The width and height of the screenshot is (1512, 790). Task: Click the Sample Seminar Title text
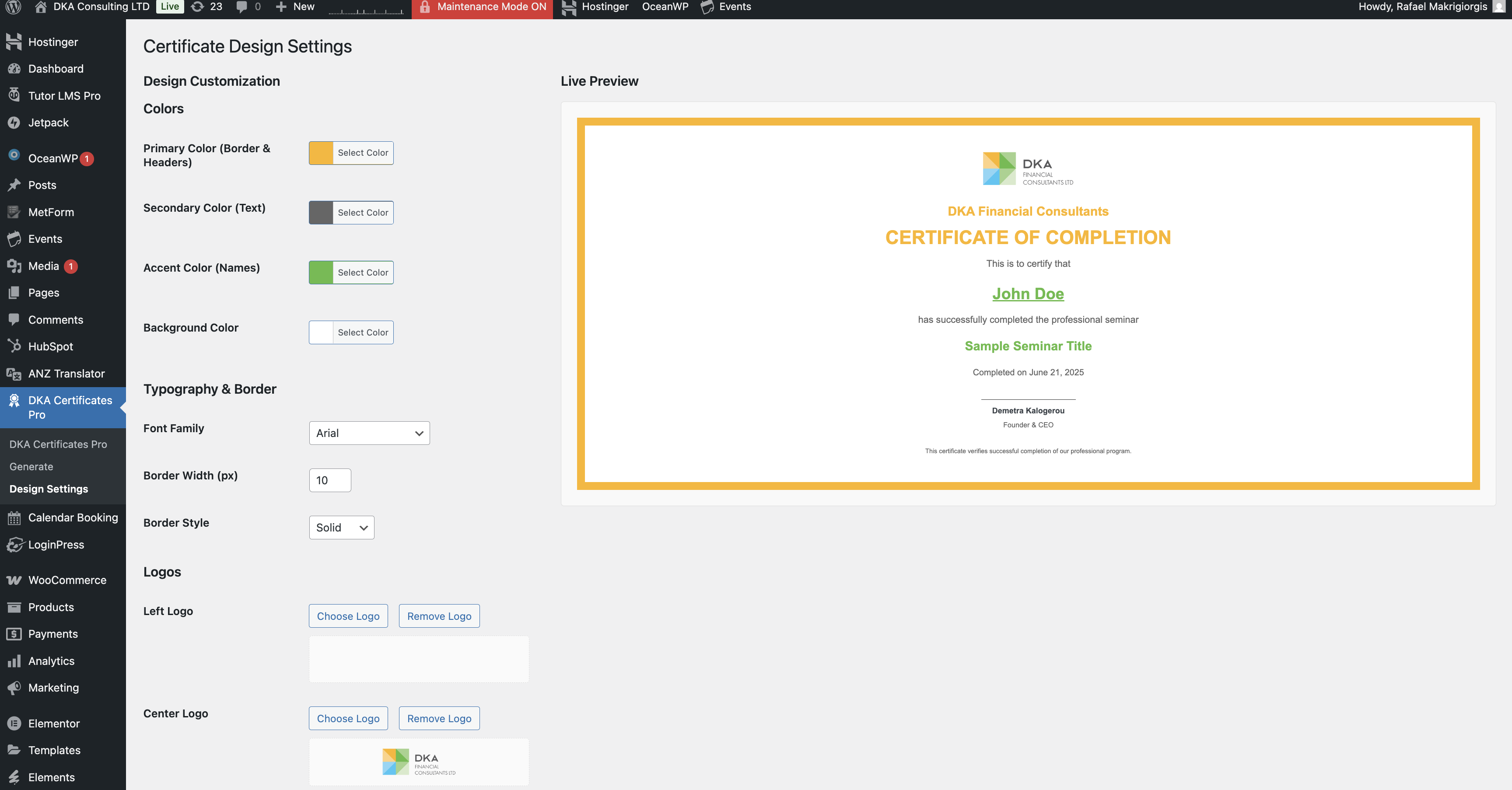(1028, 346)
